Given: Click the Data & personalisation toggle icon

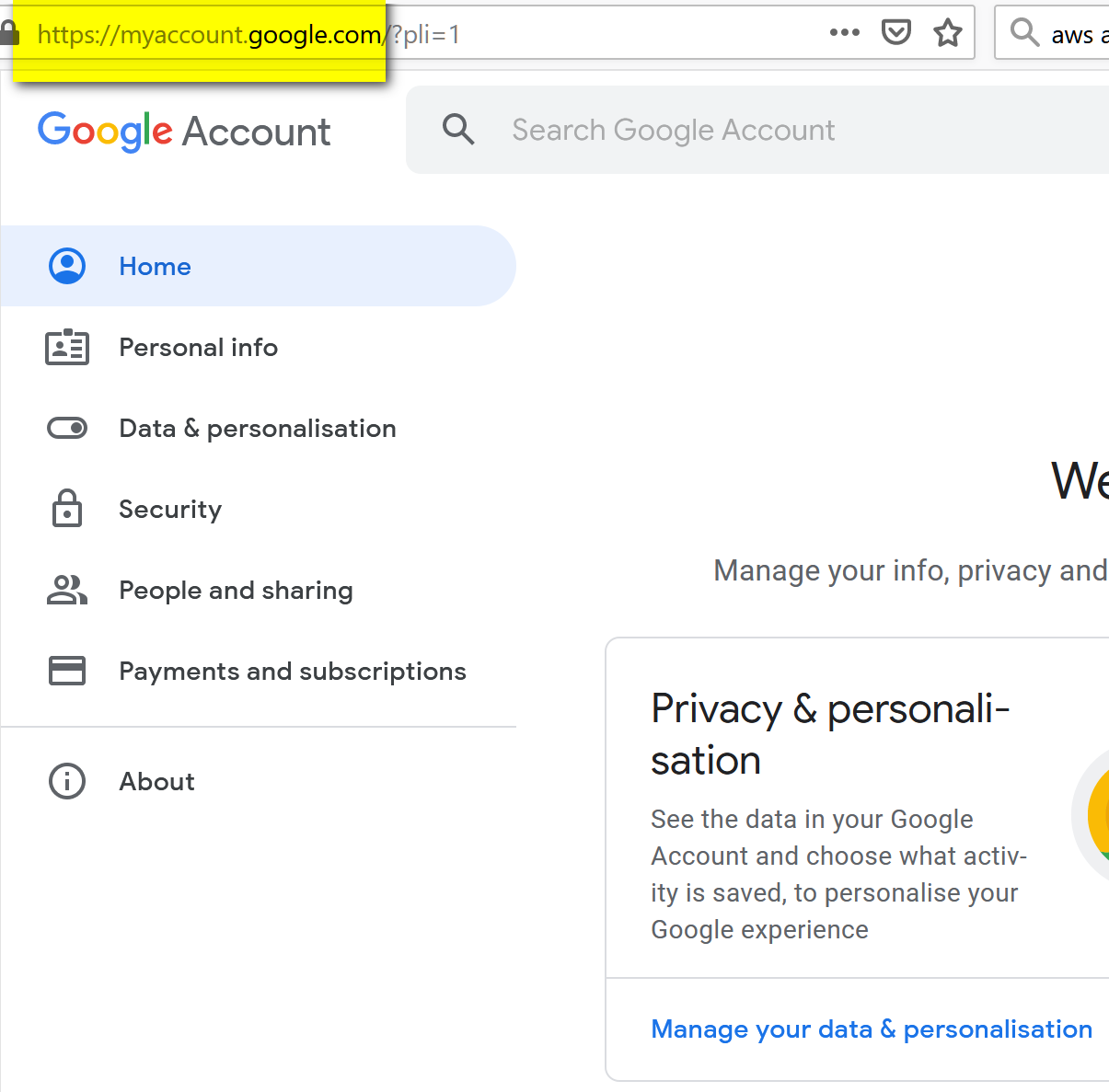Looking at the screenshot, I should click(x=67, y=429).
